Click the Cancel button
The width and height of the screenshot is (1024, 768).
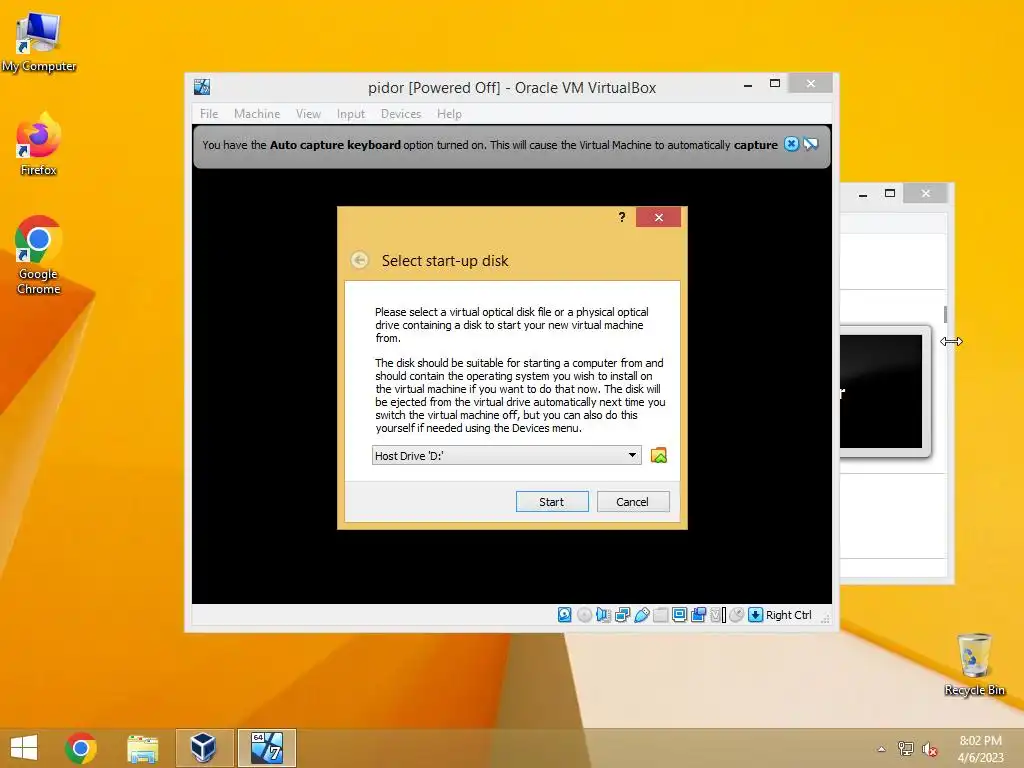coord(633,502)
